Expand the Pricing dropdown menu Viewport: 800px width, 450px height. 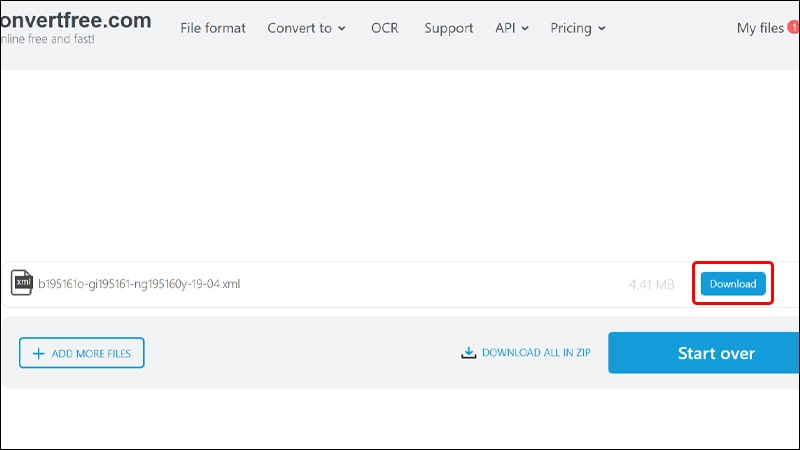click(x=578, y=28)
